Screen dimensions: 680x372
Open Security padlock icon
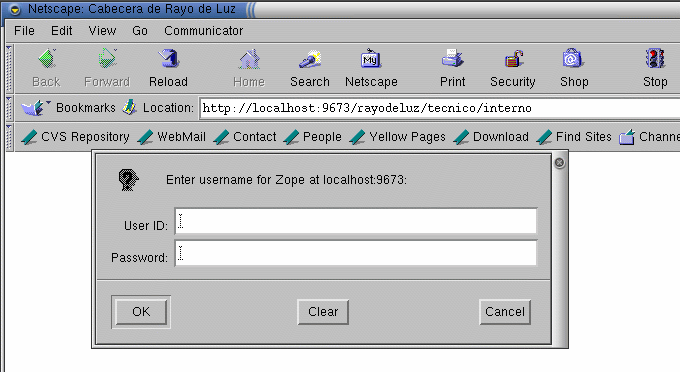pyautogui.click(x=513, y=59)
